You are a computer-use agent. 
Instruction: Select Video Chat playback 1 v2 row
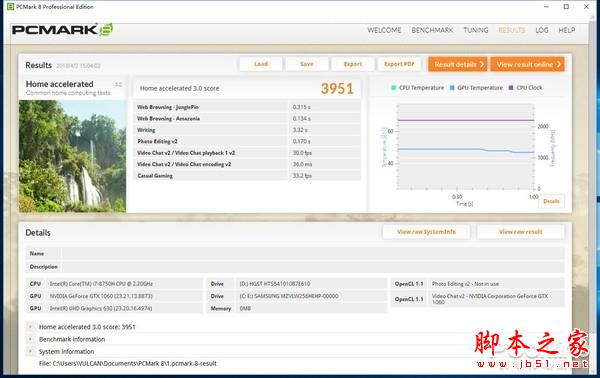tap(247, 153)
